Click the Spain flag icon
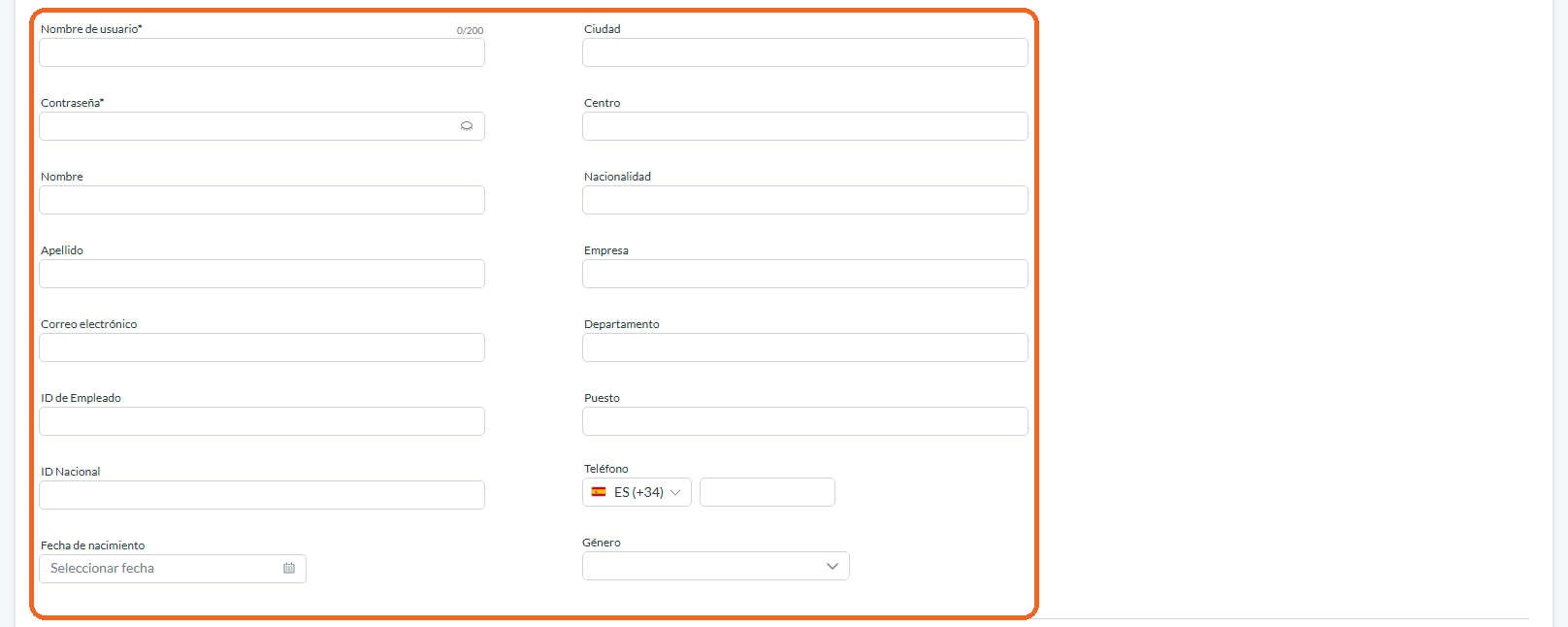 pyautogui.click(x=599, y=492)
